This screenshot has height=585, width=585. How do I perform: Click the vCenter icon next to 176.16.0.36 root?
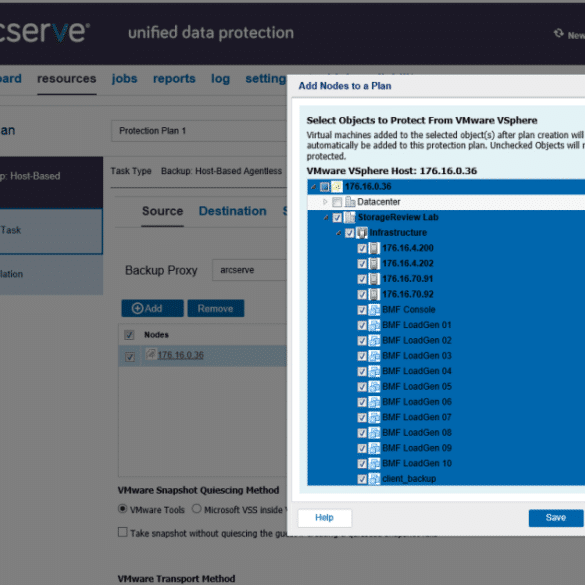(337, 187)
